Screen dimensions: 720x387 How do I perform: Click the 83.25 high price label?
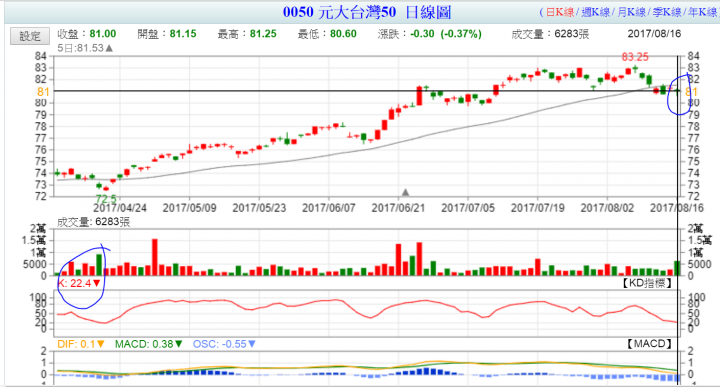pos(635,57)
